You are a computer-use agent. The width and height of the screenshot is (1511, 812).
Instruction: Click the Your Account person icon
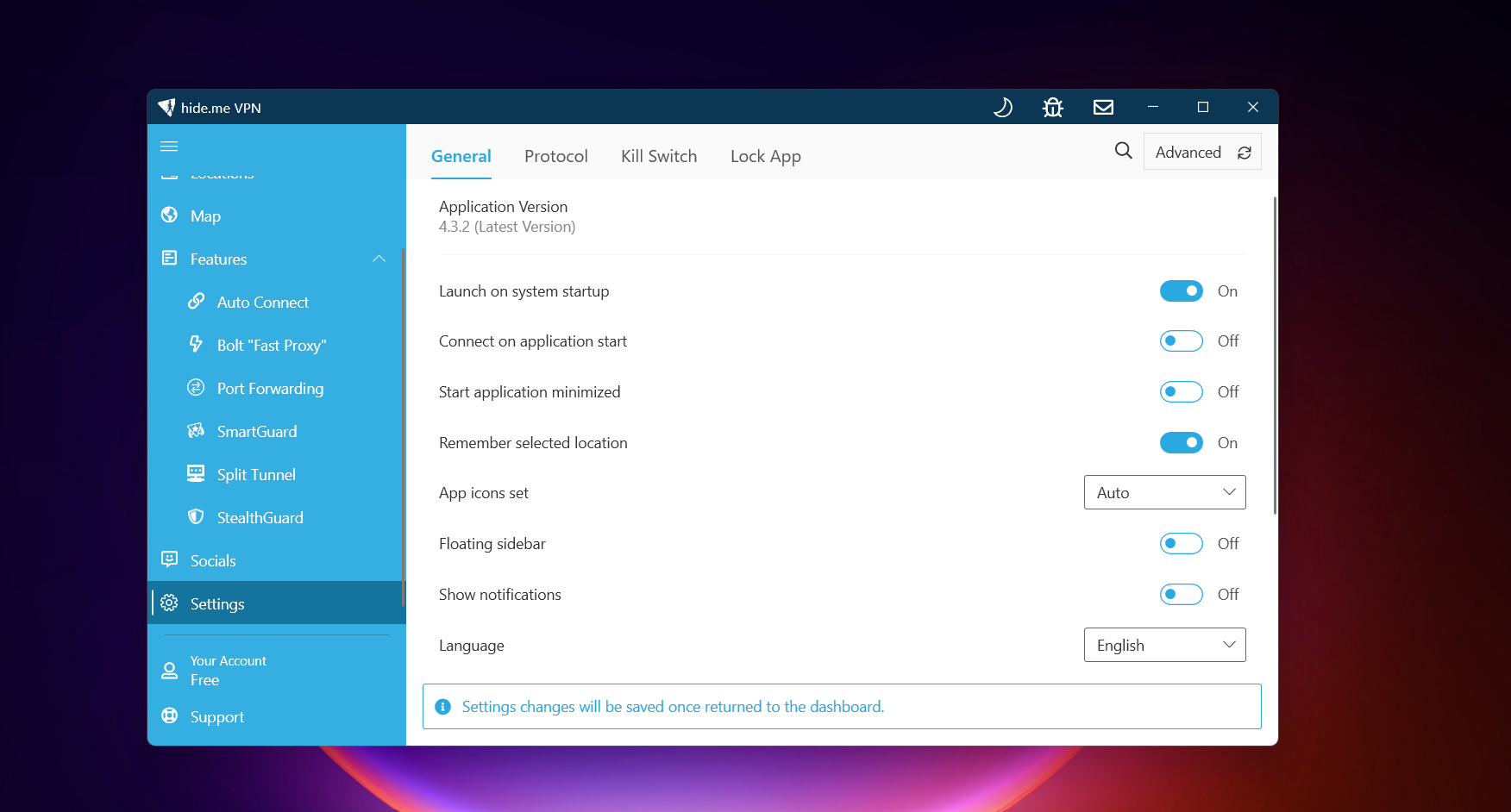(x=170, y=670)
